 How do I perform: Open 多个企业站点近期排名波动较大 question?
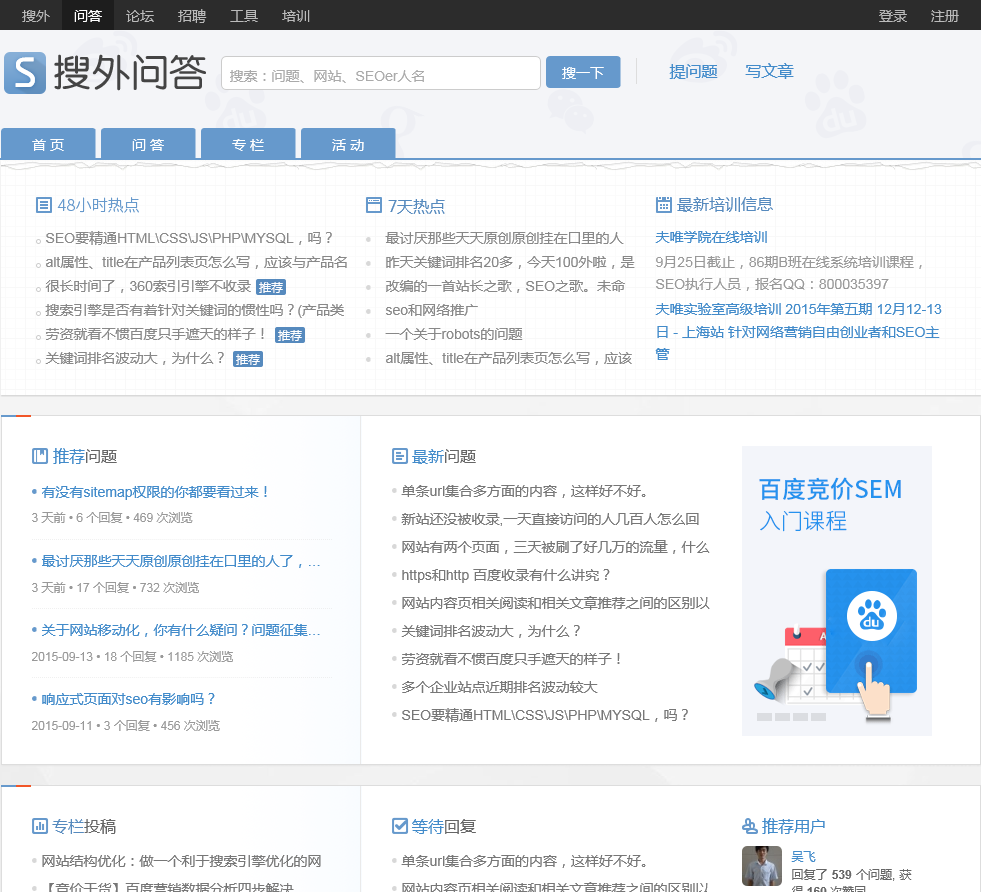pyautogui.click(x=499, y=687)
